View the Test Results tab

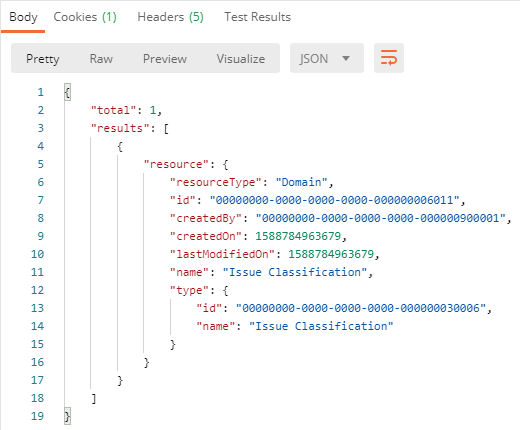(257, 17)
